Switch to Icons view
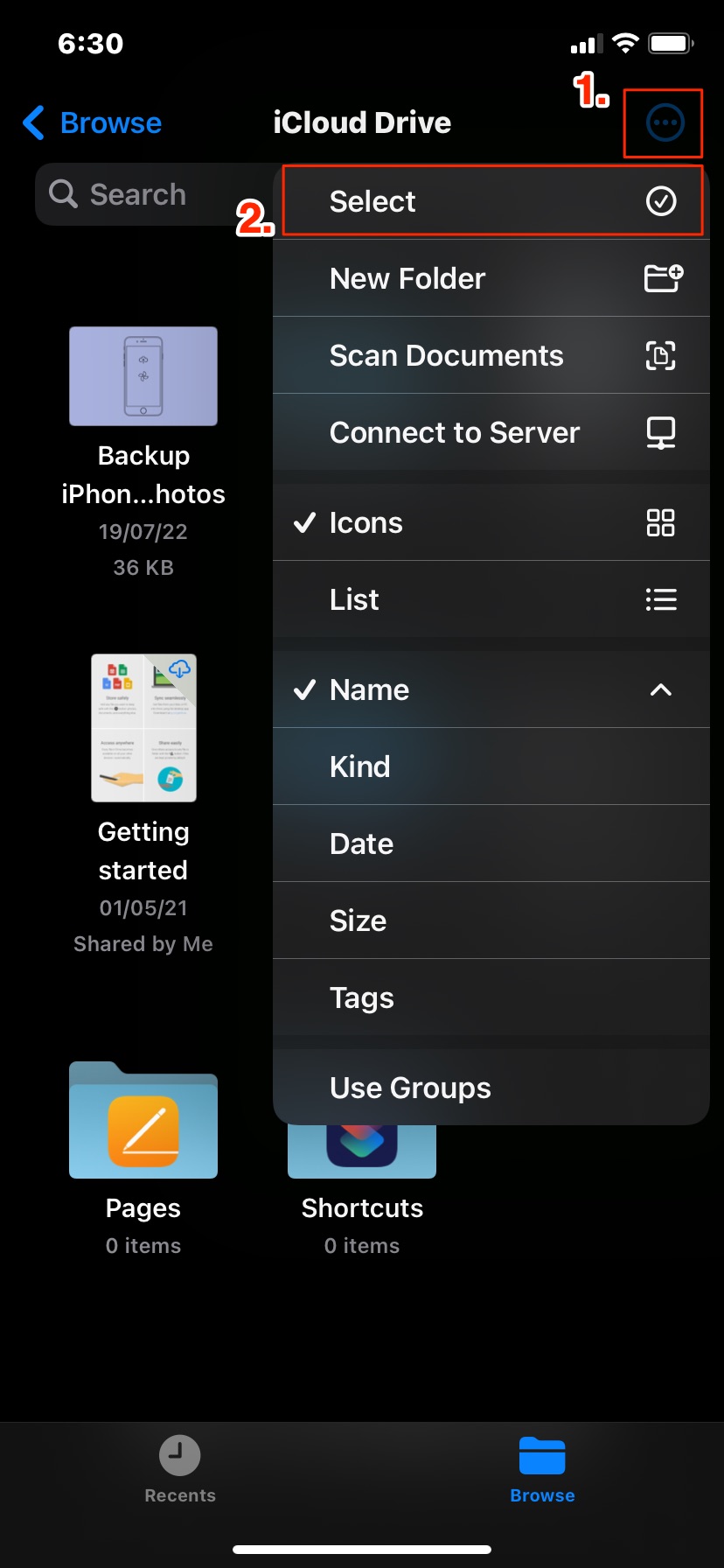This screenshot has height=1568, width=724. [x=491, y=522]
